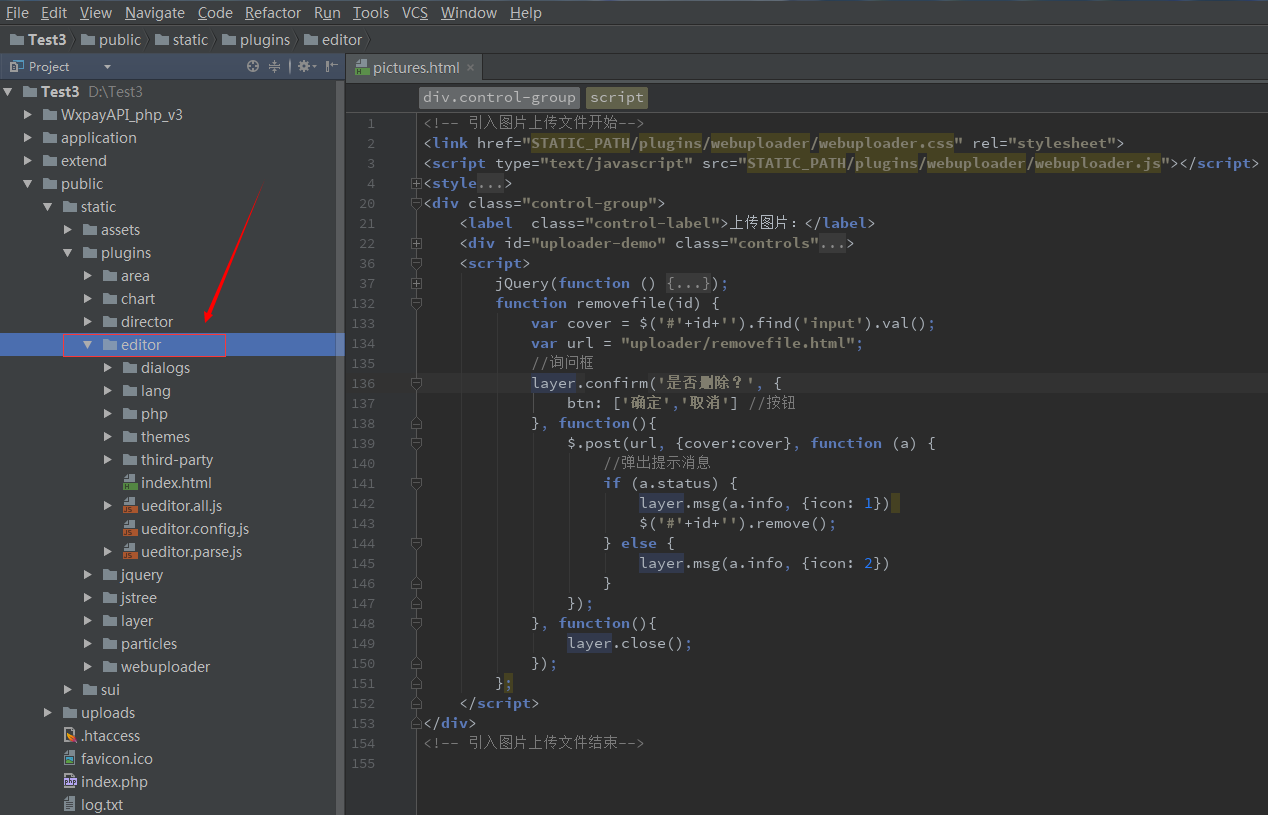Viewport: 1268px width, 815px height.
Task: Click the Collapse All icon in Project panel
Action: [x=274, y=66]
